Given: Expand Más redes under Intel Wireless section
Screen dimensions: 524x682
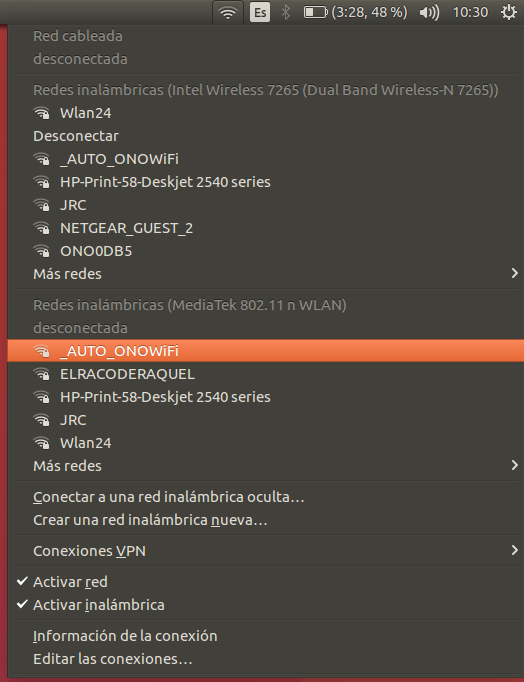Looking at the screenshot, I should pos(265,274).
